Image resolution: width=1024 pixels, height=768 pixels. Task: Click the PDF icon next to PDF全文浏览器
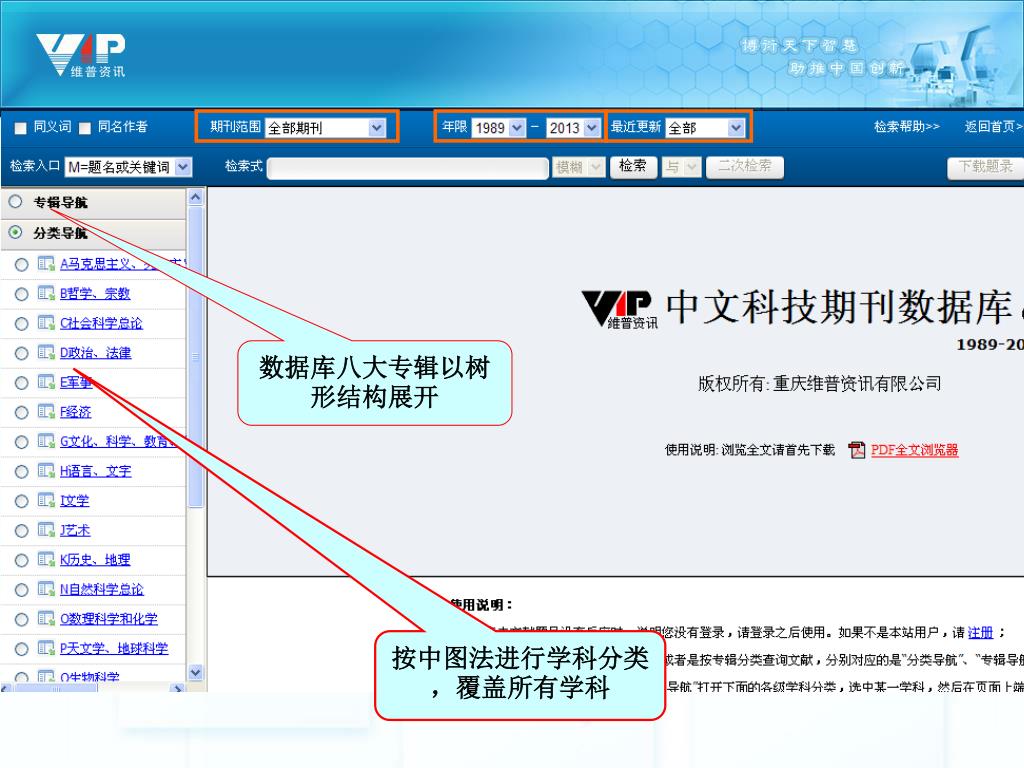point(856,450)
